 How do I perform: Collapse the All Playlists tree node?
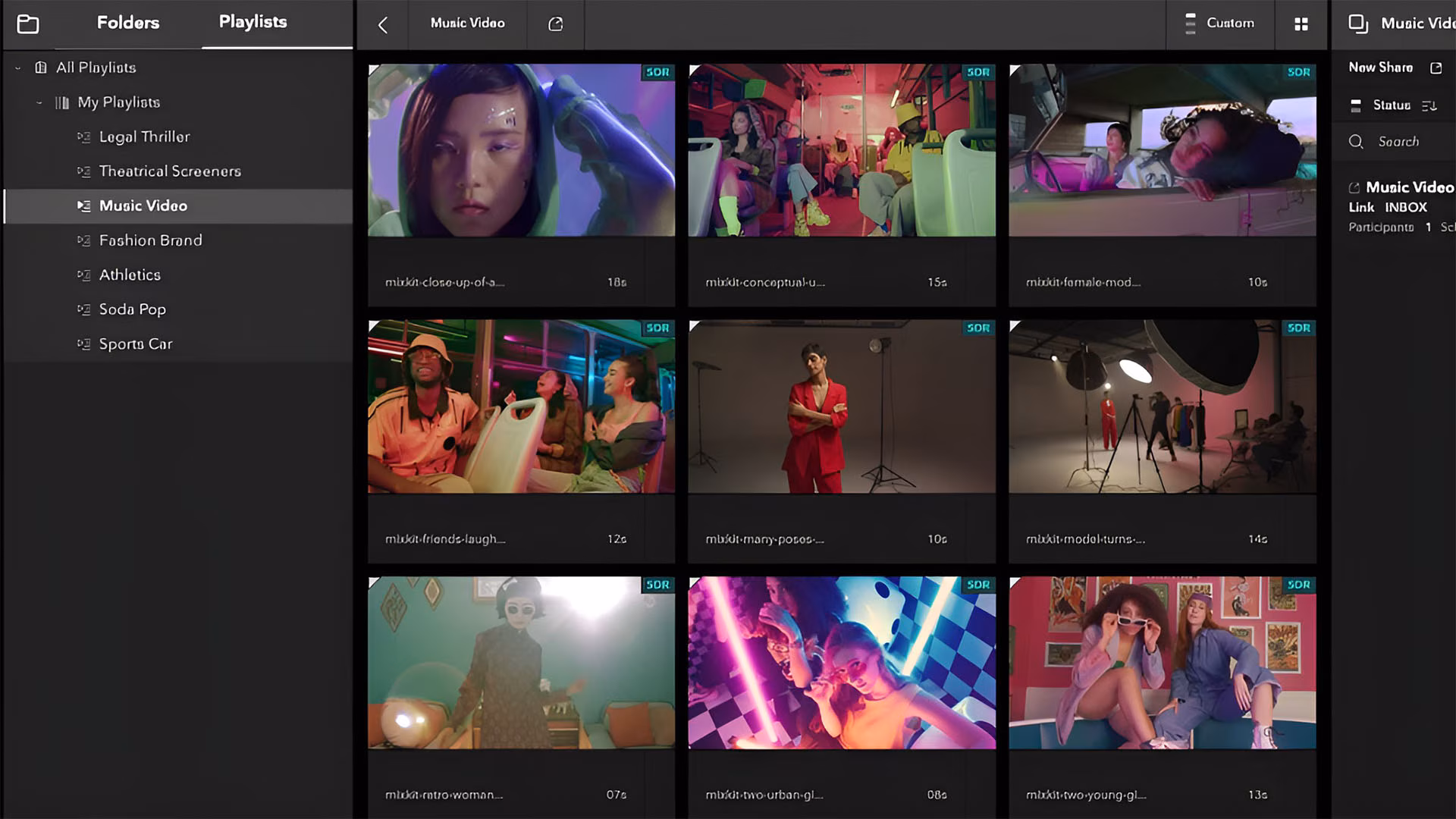(18, 68)
